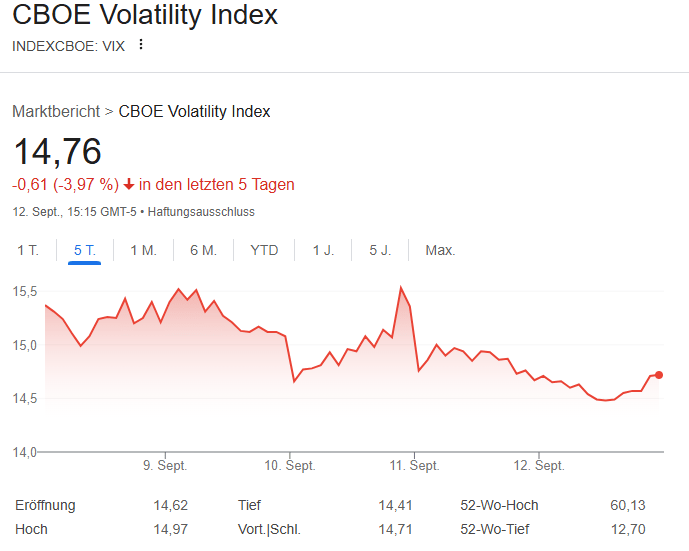This screenshot has width=689, height=551.
Task: Switch chart to 1 M. range
Action: point(143,250)
